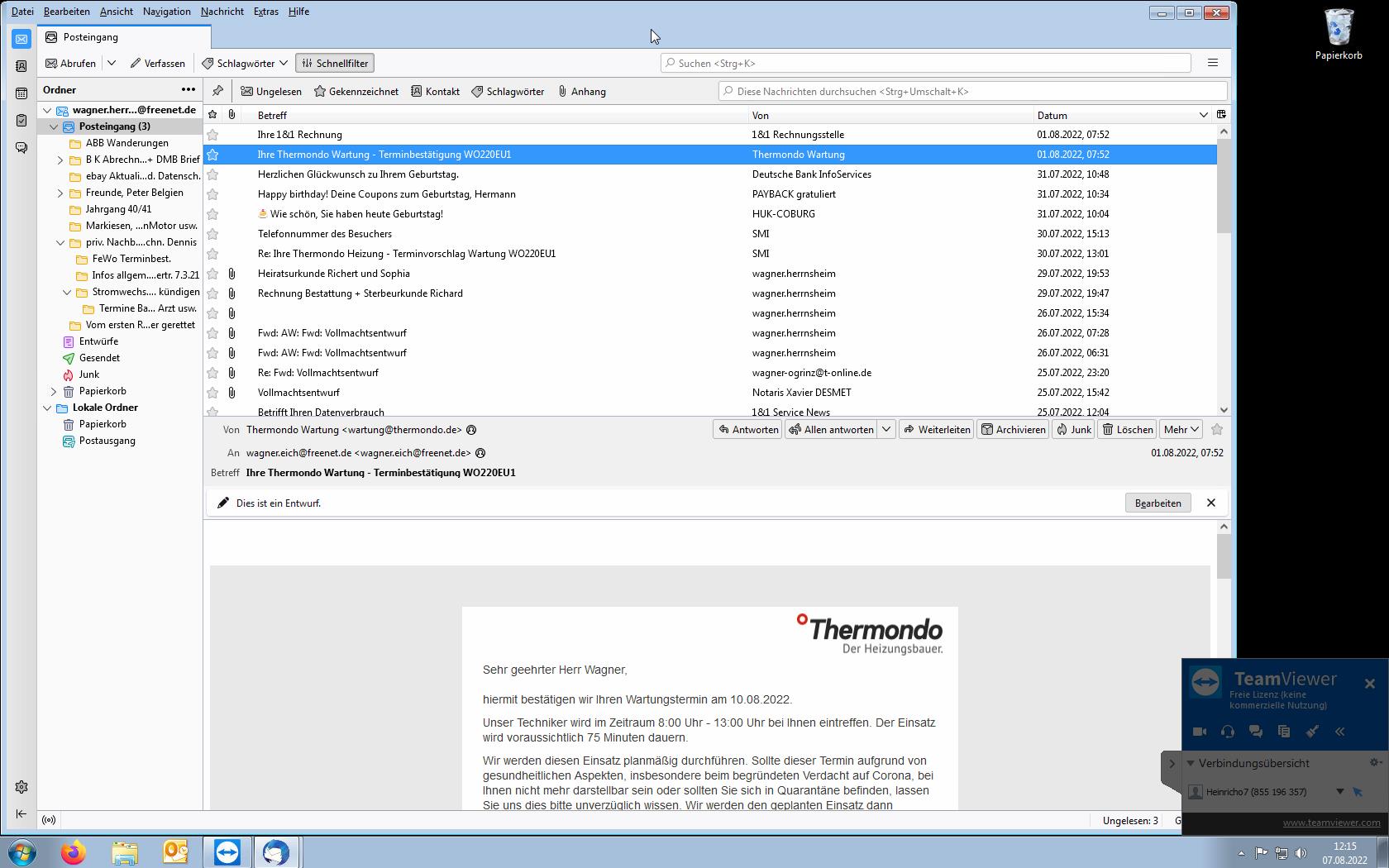Screen dimensions: 1389x868
Task: Open TeamViewer chat icon
Action: [x=1256, y=732]
